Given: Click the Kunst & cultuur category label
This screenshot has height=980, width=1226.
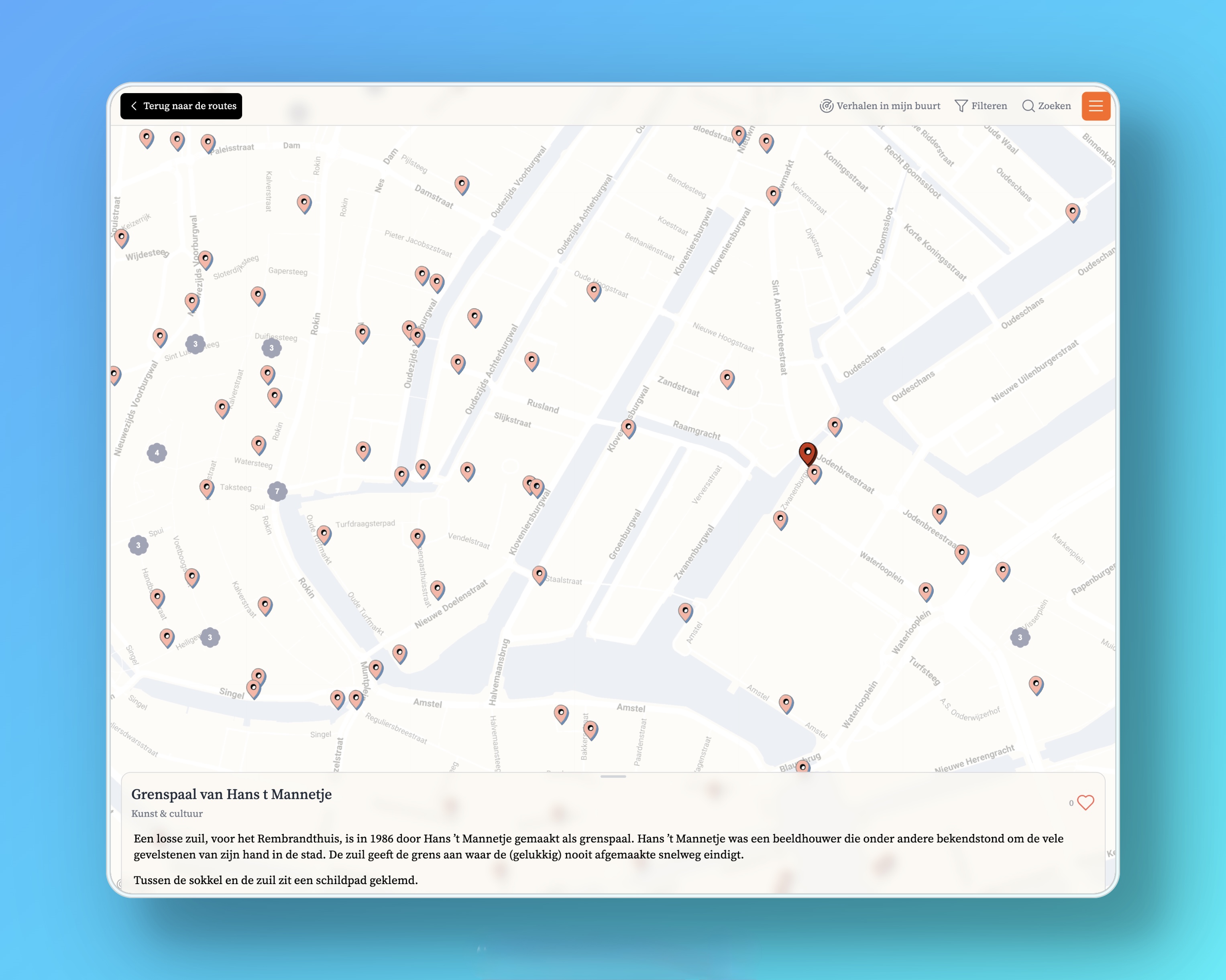Looking at the screenshot, I should (x=167, y=813).
